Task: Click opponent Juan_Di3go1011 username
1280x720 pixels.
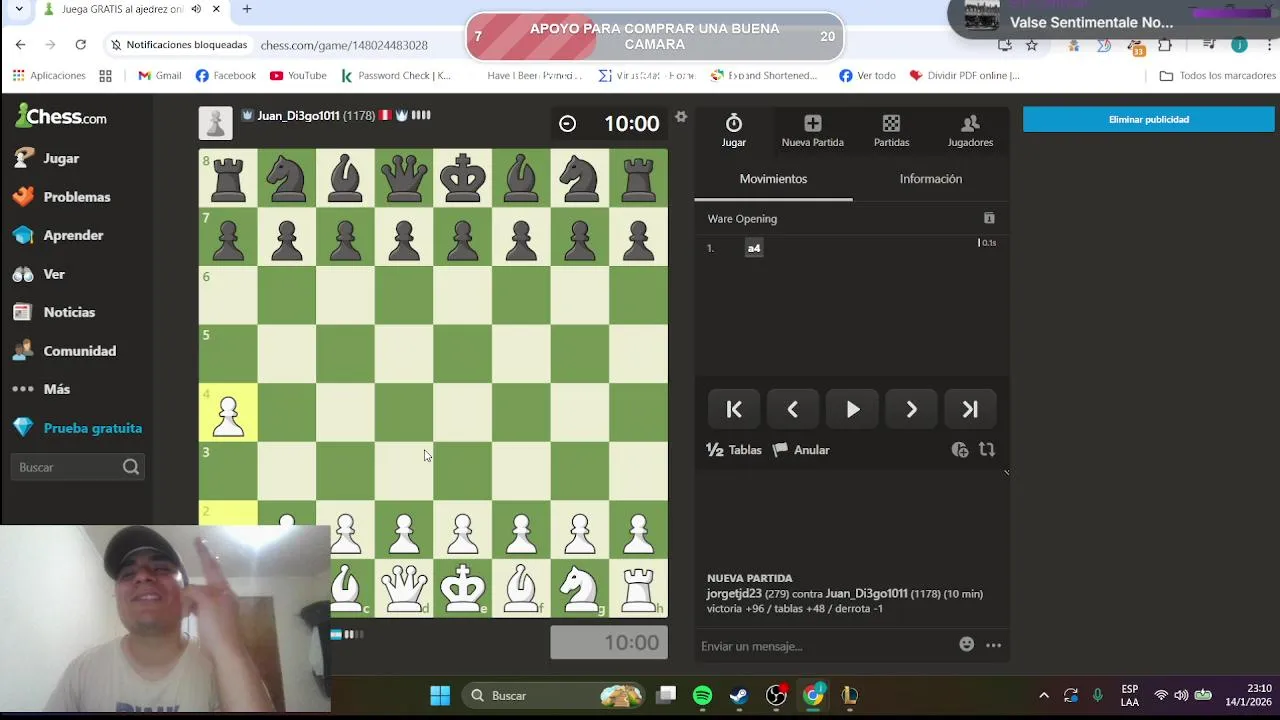Action: 298,116
